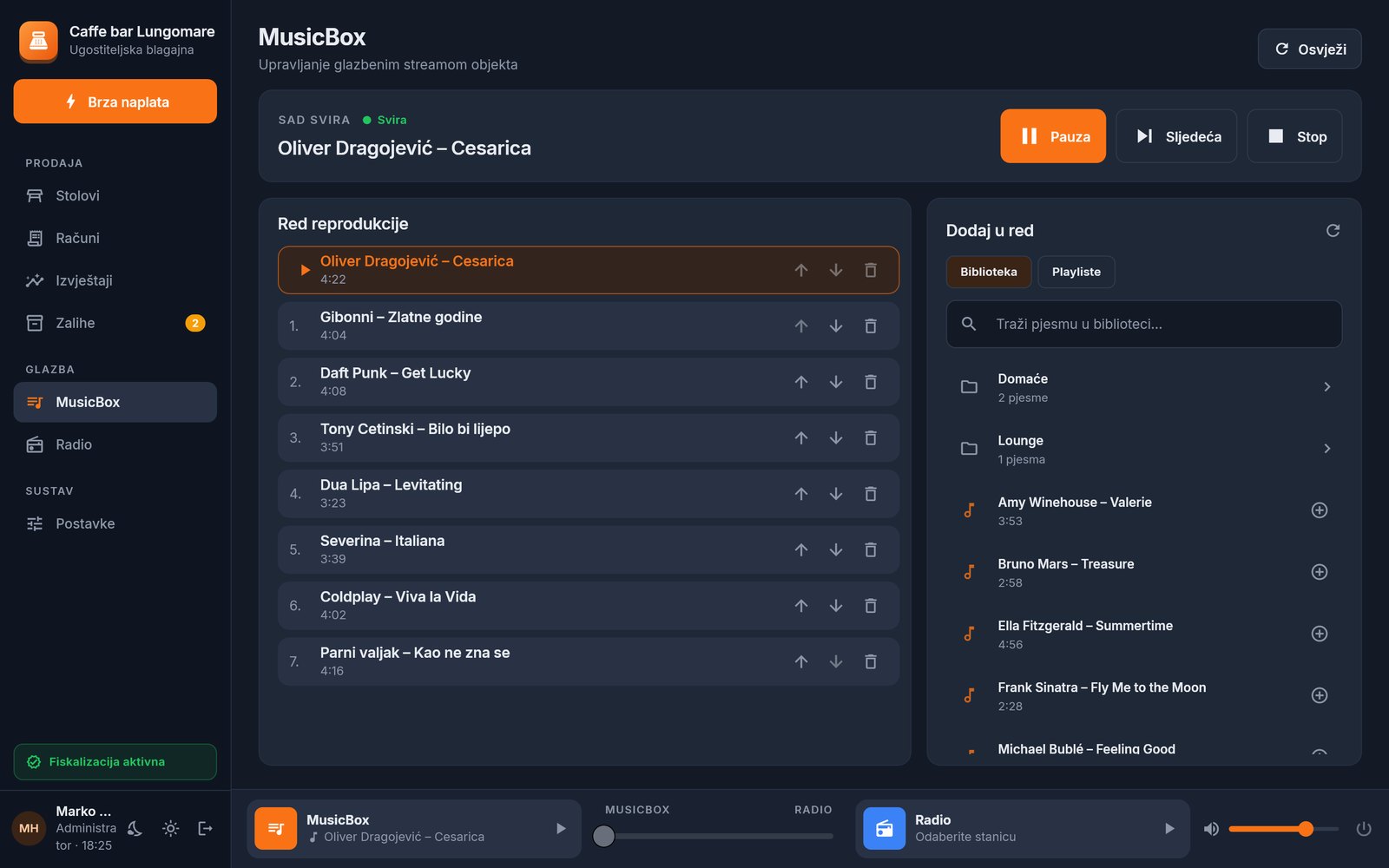Click the logout icon in the user bar
Viewport: 1389px width, 868px height.
point(206,829)
